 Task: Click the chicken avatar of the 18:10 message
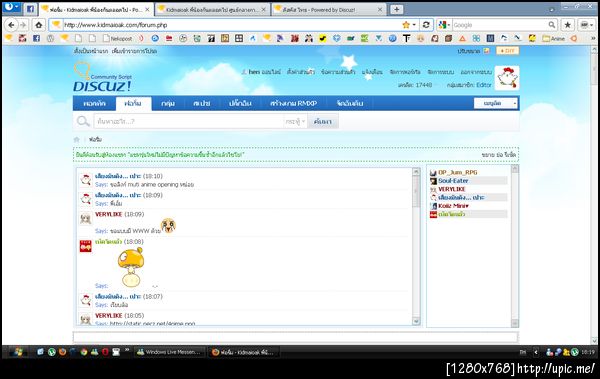pos(86,180)
